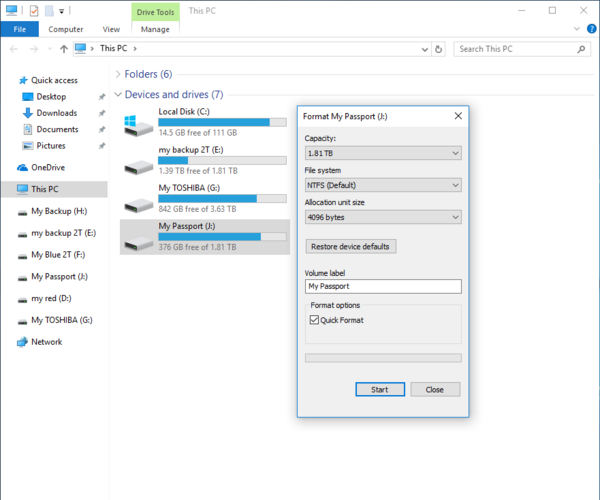Select the my backup 2T (E:) drive icon
Viewport: 600px width, 500px height.
point(139,166)
